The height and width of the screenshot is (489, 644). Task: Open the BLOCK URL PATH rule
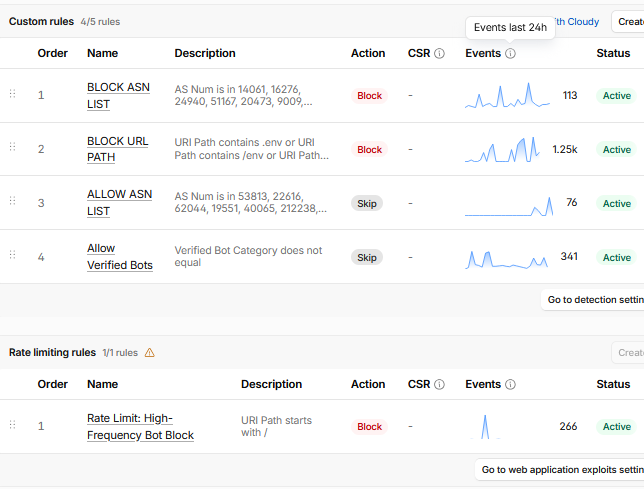[117, 149]
